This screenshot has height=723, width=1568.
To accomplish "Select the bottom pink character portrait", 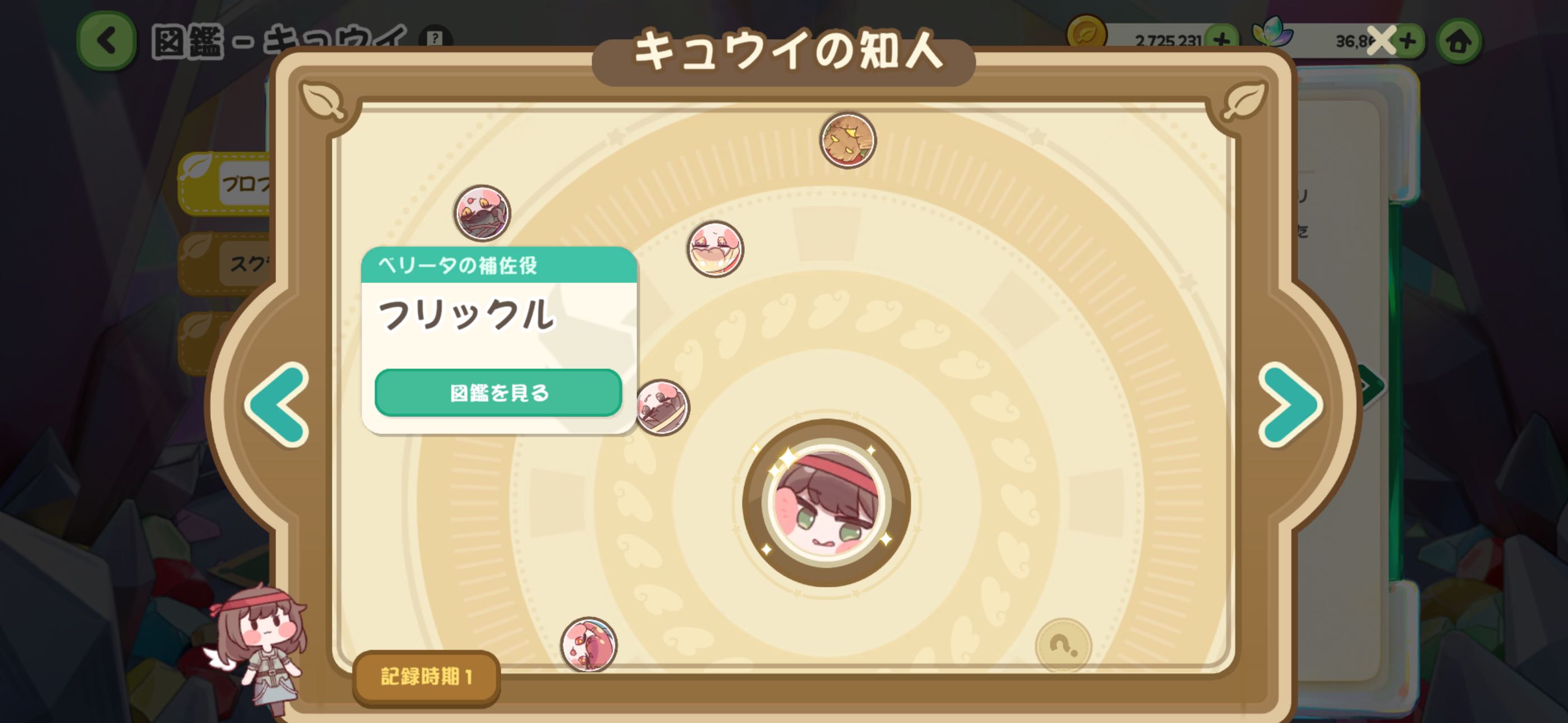I will 588,645.
